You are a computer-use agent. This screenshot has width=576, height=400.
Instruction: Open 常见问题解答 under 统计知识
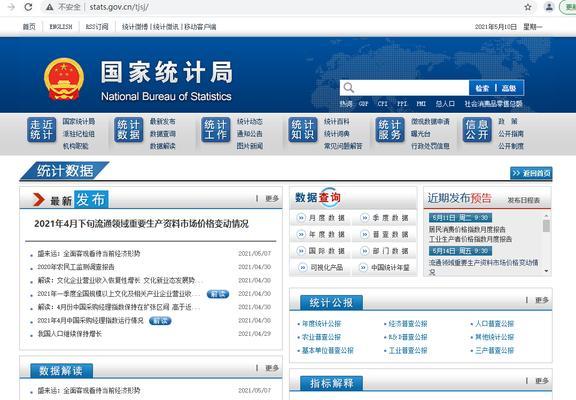343,146
